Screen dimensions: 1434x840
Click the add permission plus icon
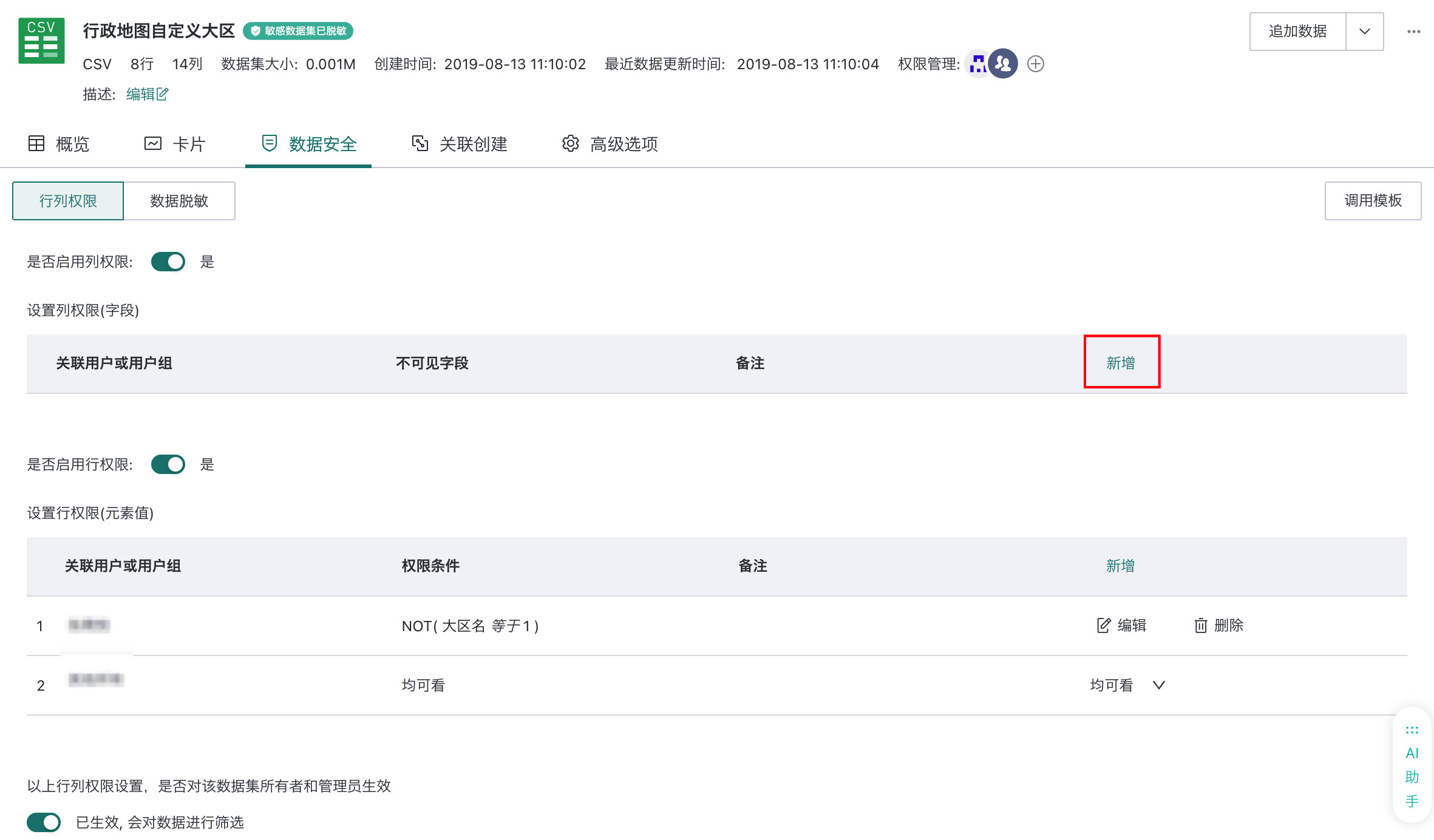pyautogui.click(x=1036, y=64)
